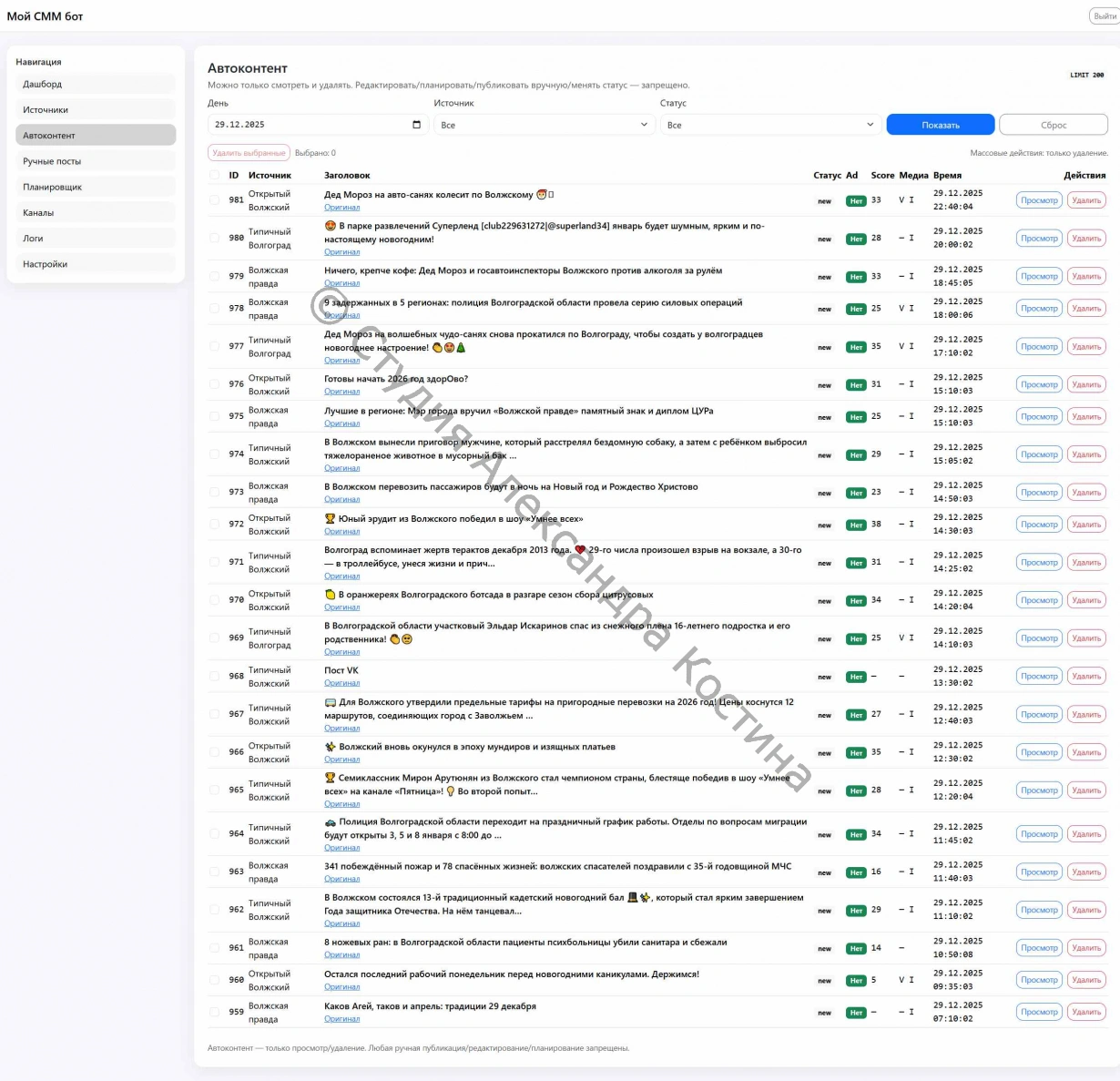
Task: Click the new status badge for post 959
Action: (x=824, y=1013)
